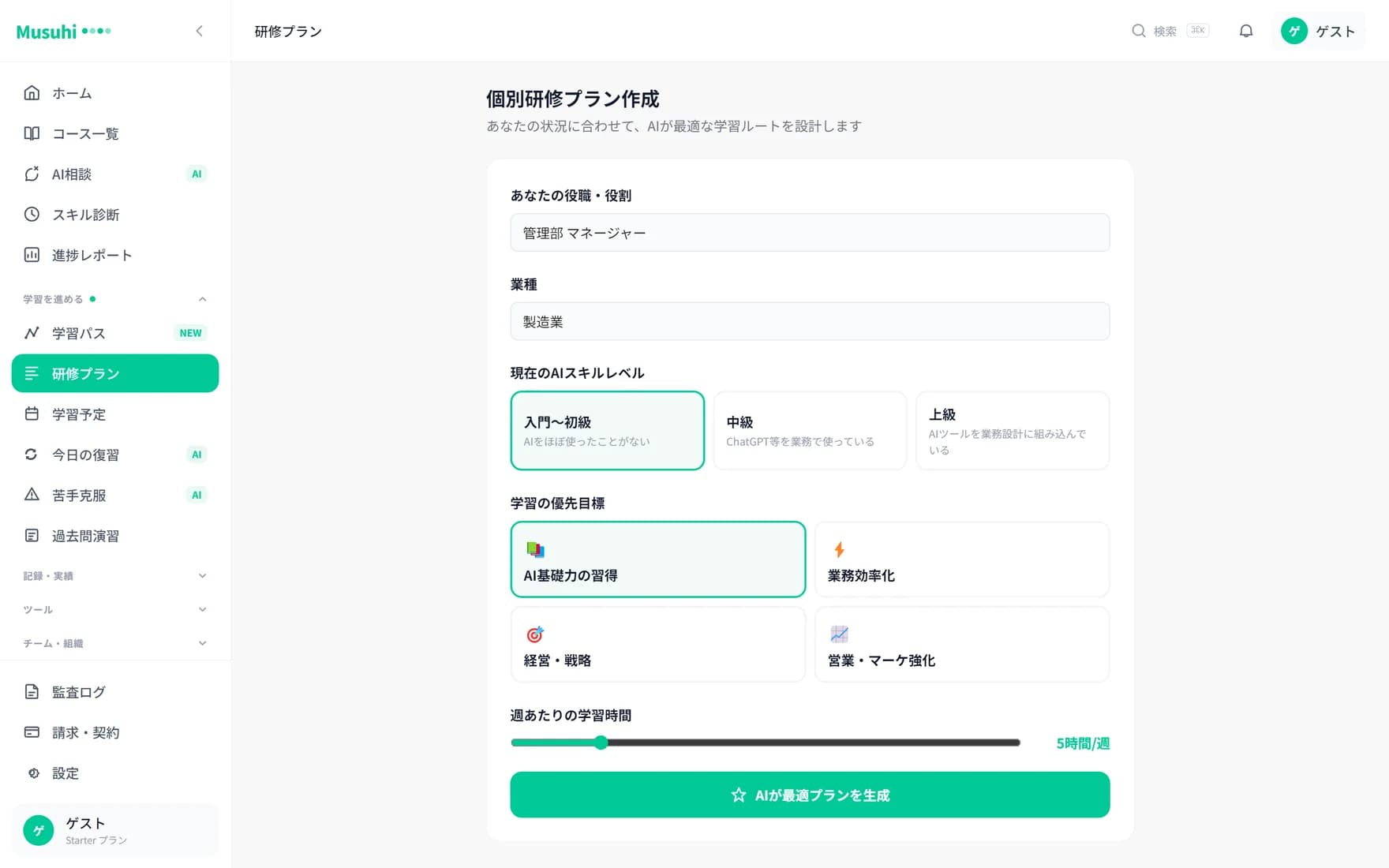Click the lightning icon on 業務効率化 card

(x=840, y=549)
